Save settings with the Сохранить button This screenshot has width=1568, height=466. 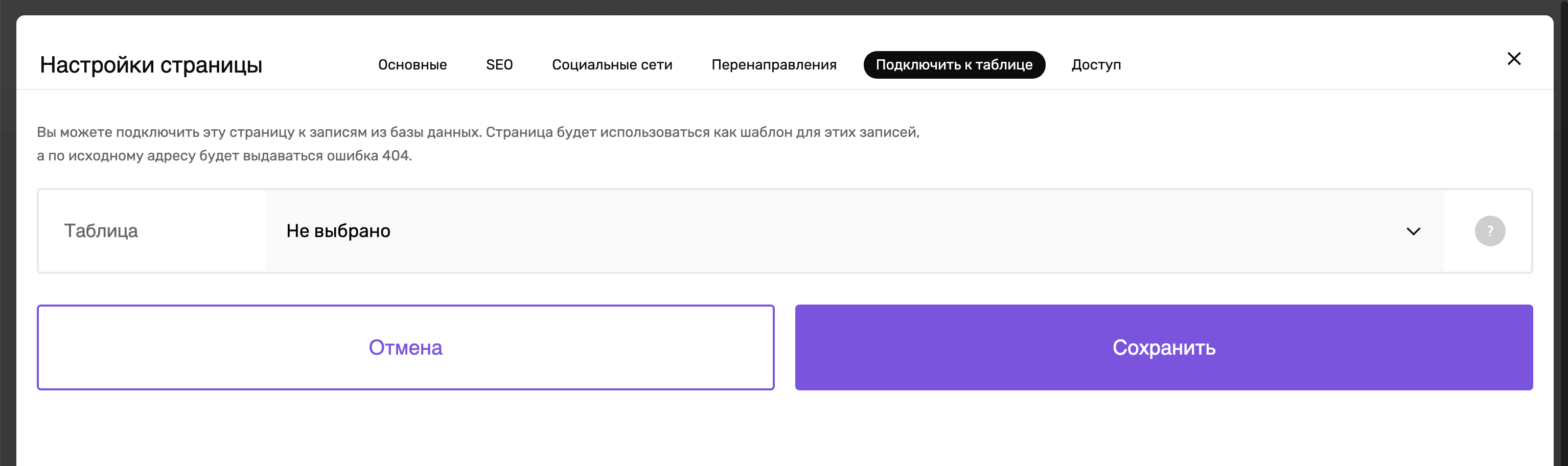pyautogui.click(x=1163, y=347)
